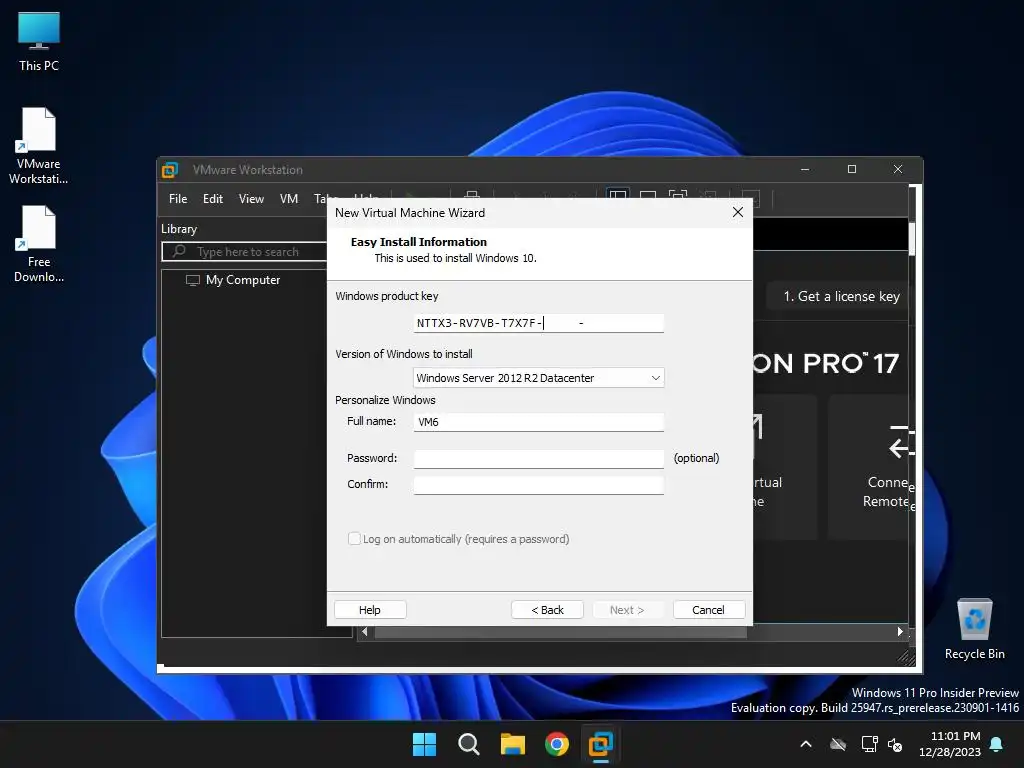The height and width of the screenshot is (768, 1024).
Task: Click the Connect to Remote Server arrow icon
Action: click(x=901, y=442)
